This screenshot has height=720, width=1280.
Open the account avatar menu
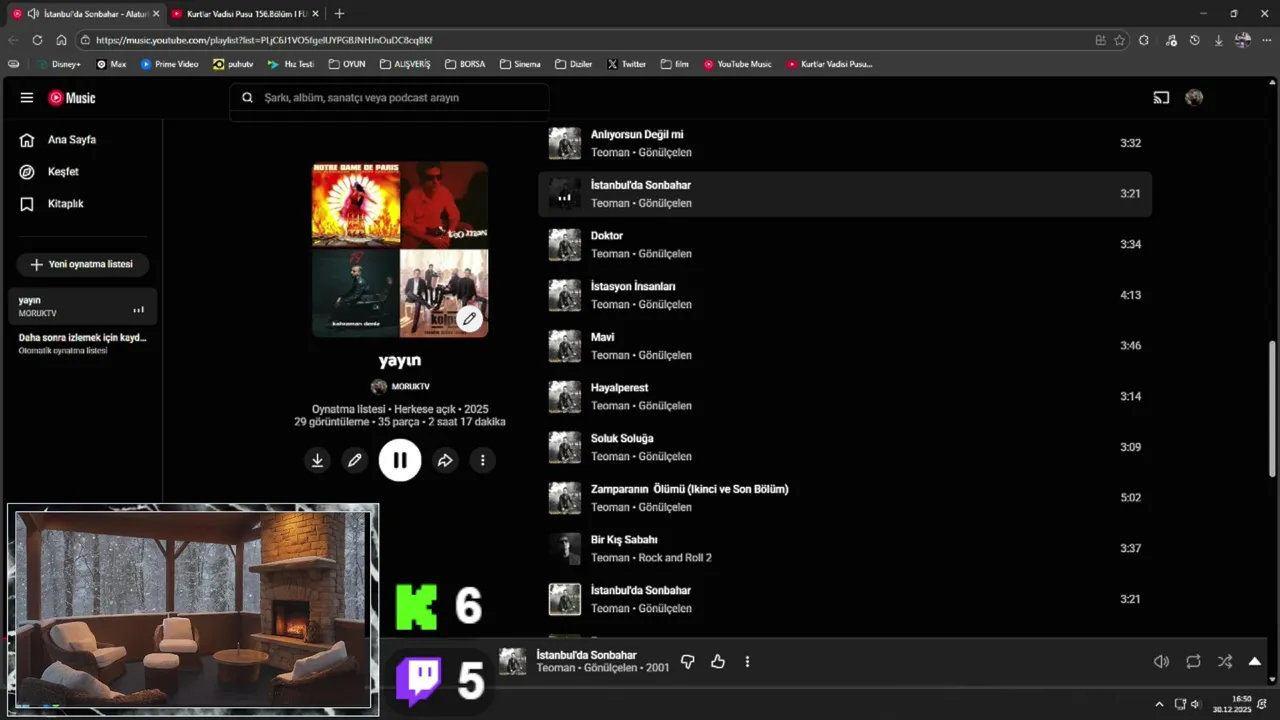(1194, 98)
